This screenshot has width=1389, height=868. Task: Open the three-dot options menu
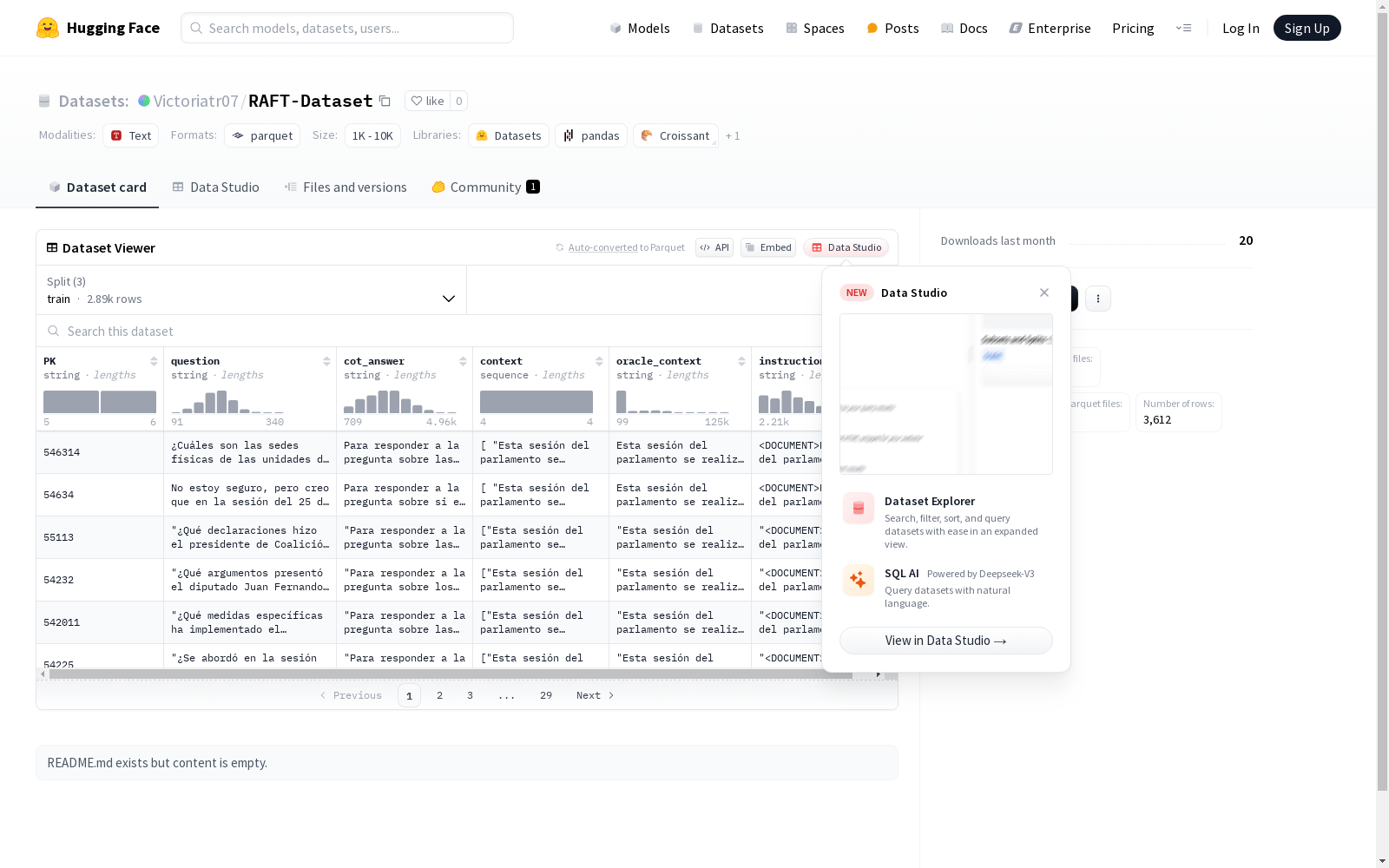click(x=1098, y=299)
